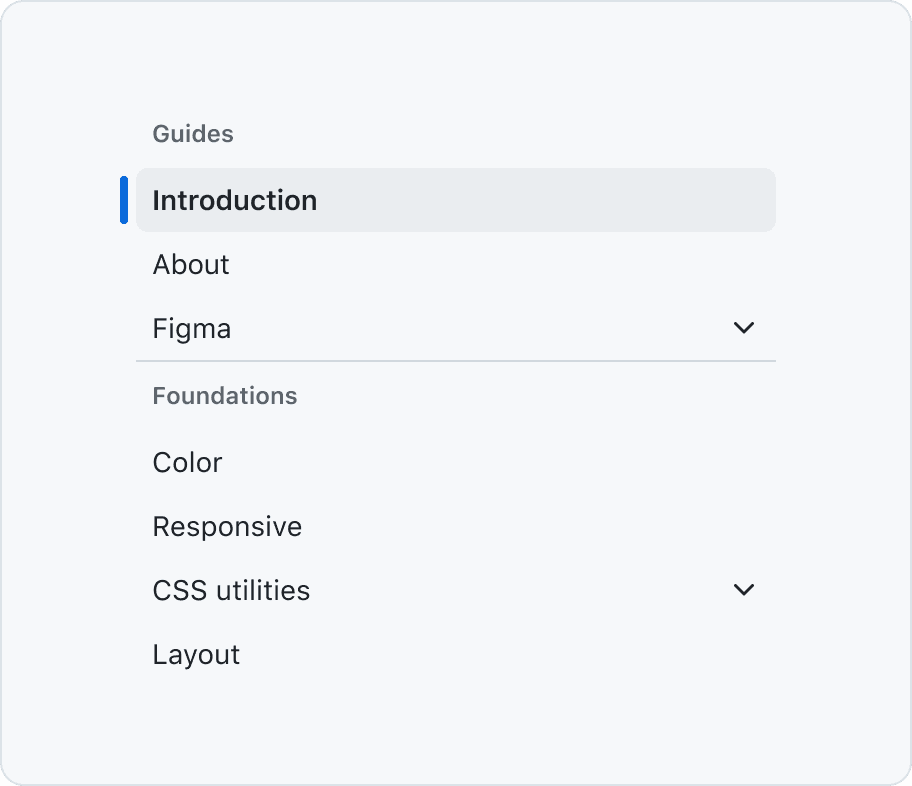The width and height of the screenshot is (912, 786).
Task: Select the CSS utilities item label
Action: 231,591
